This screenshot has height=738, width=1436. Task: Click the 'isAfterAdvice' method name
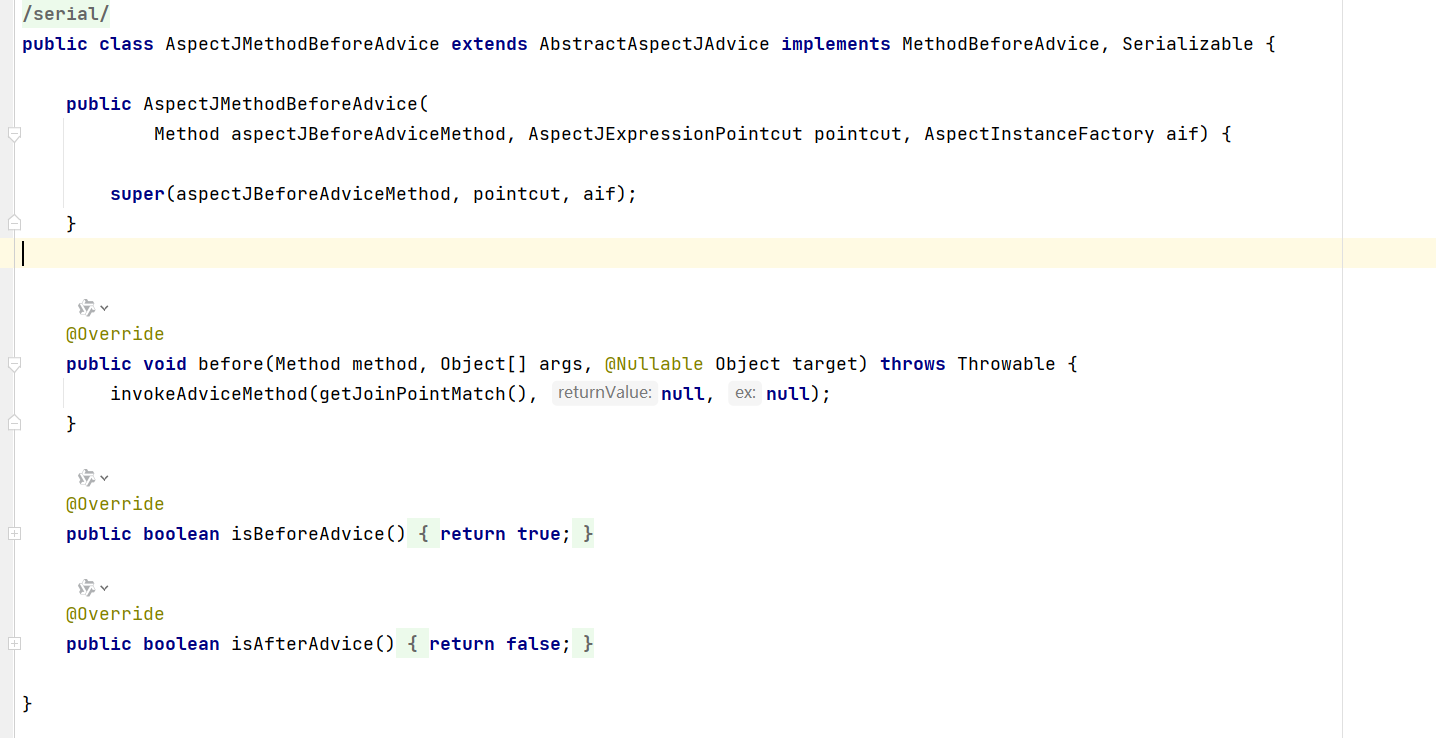click(x=302, y=644)
